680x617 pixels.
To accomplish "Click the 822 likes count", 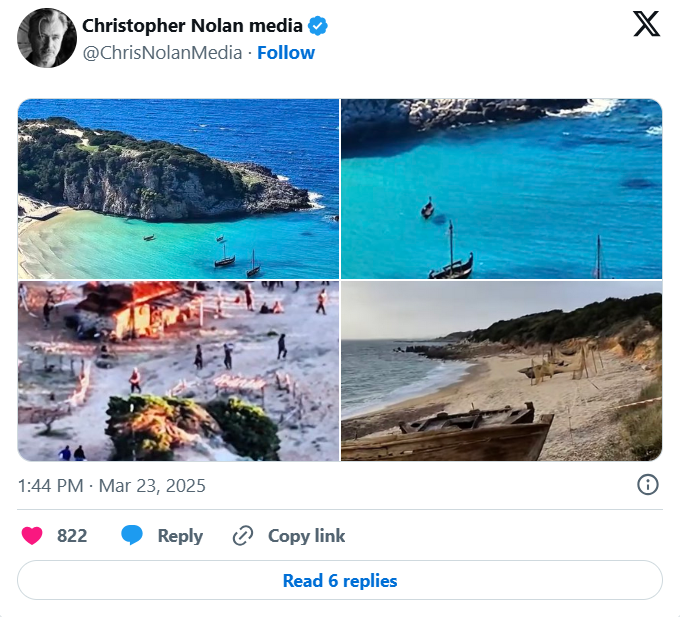I will 72,535.
